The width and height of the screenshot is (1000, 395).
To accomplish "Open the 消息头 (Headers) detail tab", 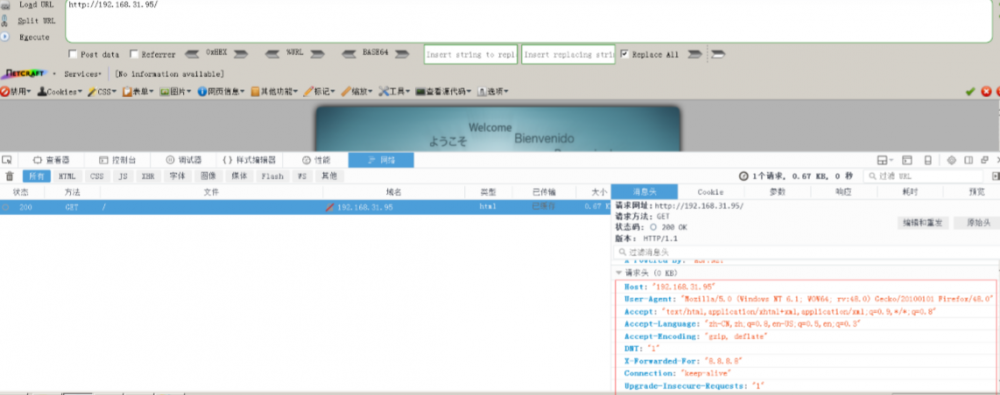I will click(644, 191).
